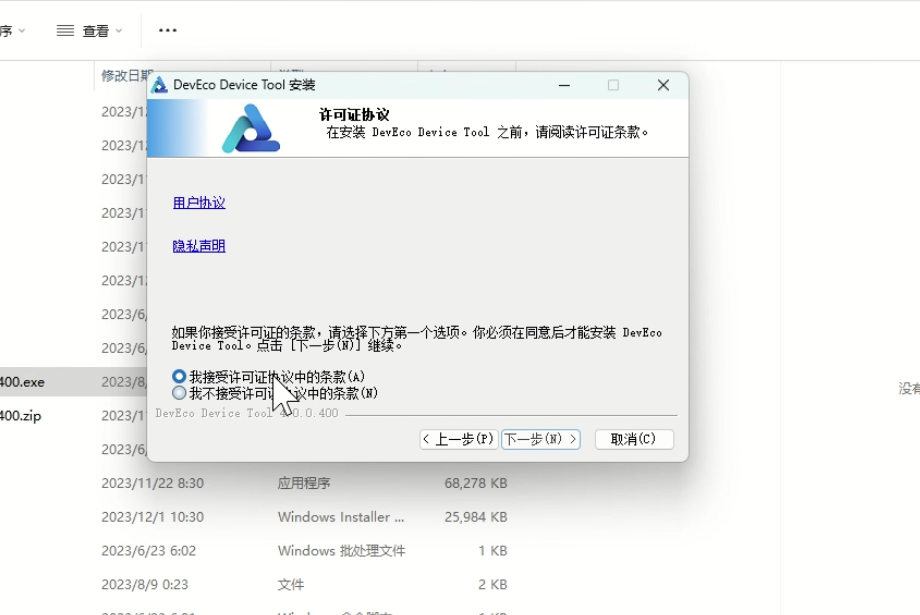Open the sort dropdown left of 查看
920x615 pixels.
coord(13,31)
